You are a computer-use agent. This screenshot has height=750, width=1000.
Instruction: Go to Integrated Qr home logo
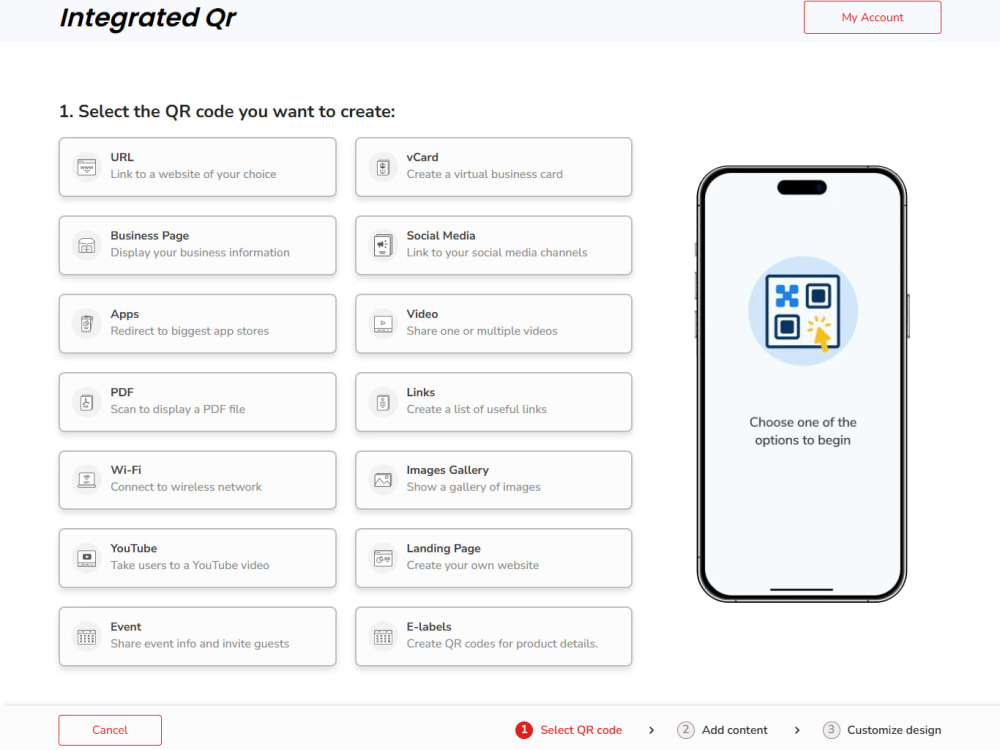(148, 18)
